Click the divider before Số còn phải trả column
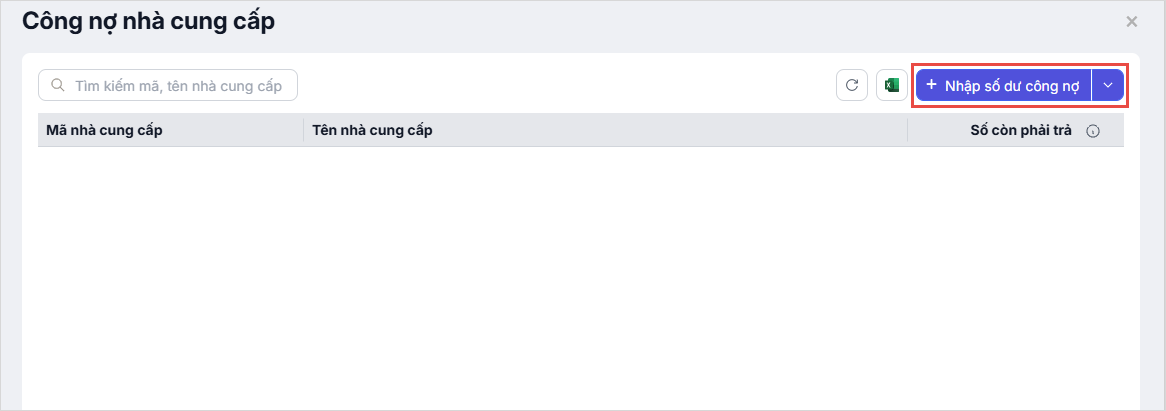 907,131
